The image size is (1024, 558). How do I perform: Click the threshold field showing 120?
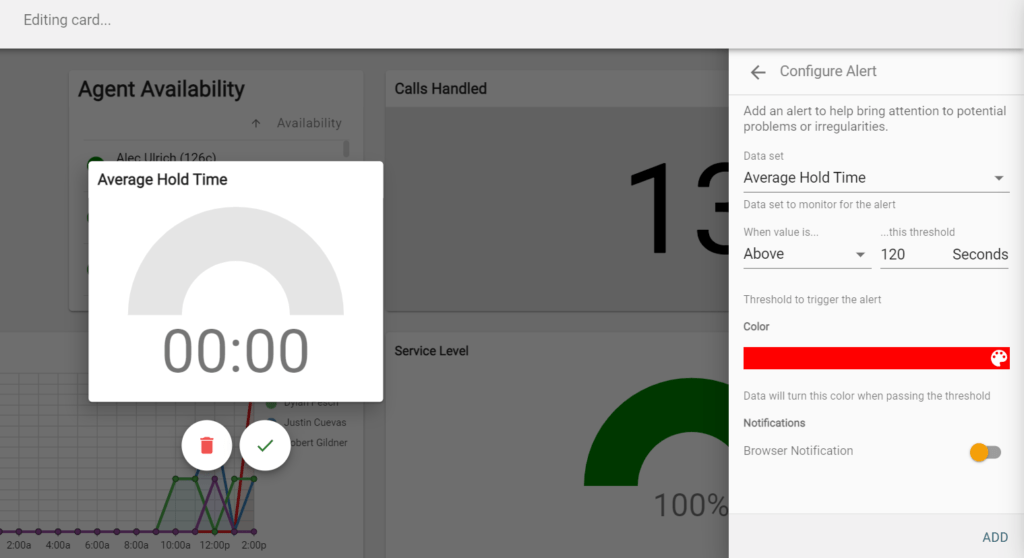[x=912, y=254]
